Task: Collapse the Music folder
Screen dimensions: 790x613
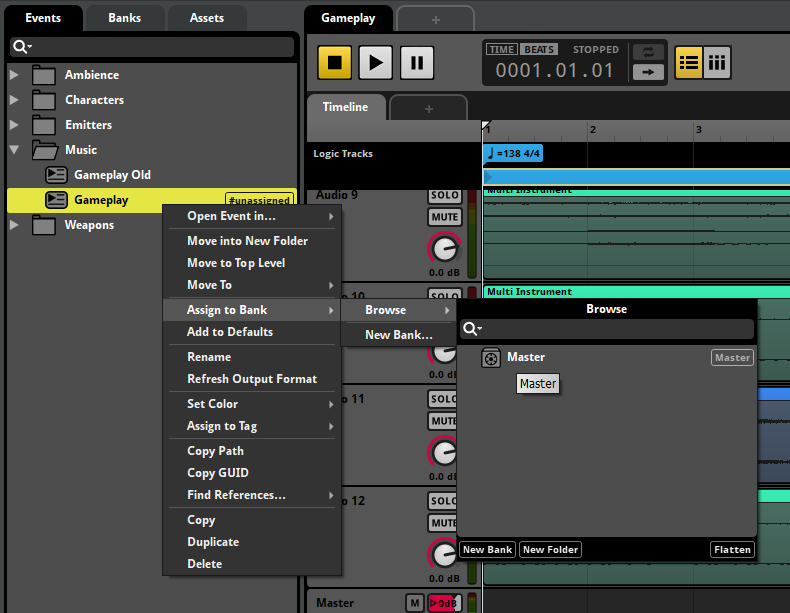Action: point(14,150)
